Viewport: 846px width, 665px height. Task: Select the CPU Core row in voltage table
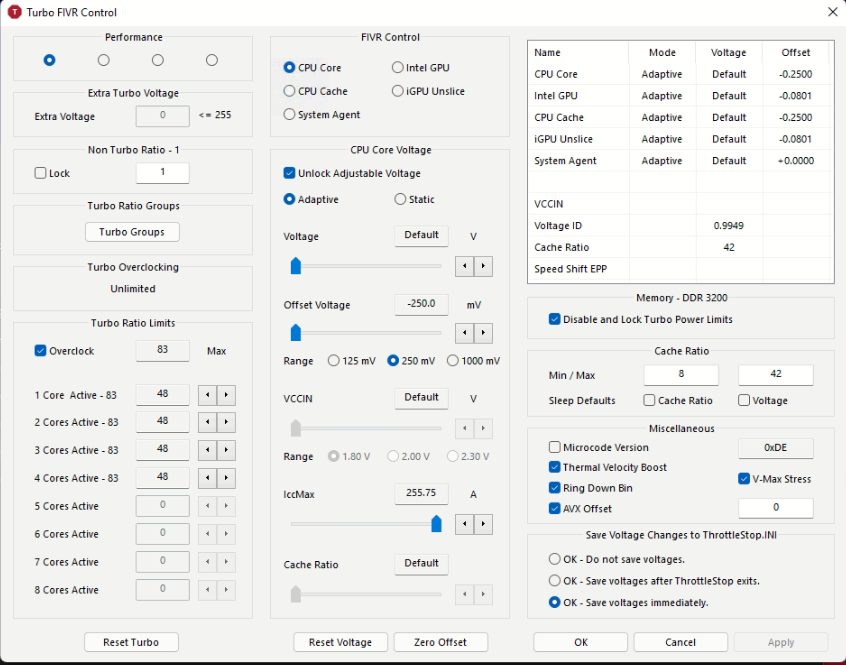coord(681,74)
